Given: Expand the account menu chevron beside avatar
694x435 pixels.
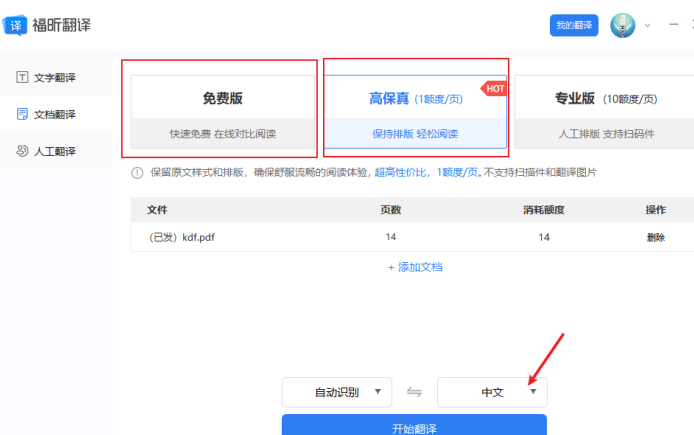Looking at the screenshot, I should point(648,26).
